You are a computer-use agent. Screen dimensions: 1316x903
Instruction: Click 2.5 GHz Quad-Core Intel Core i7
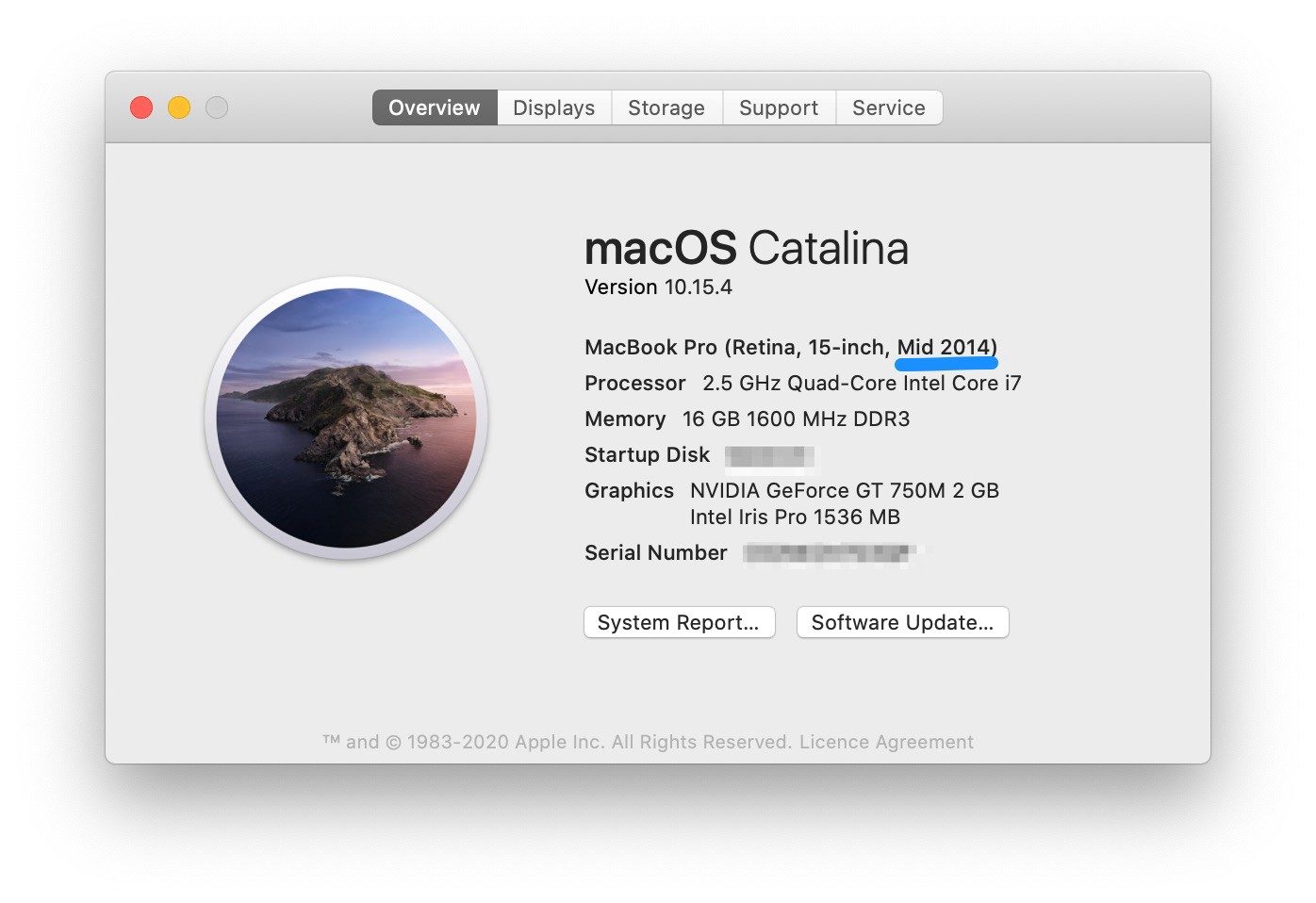click(862, 384)
